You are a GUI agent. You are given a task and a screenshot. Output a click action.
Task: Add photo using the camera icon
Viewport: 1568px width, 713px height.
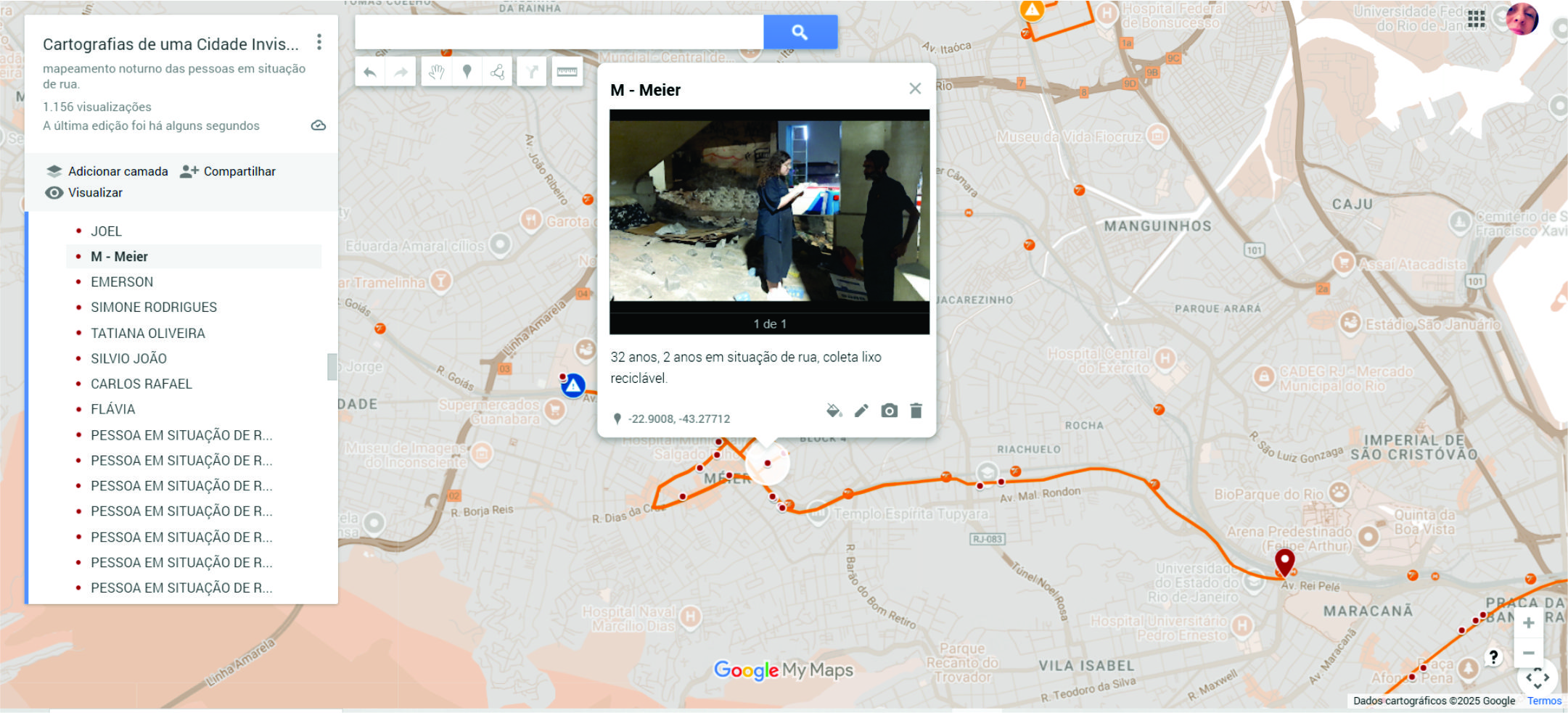(x=889, y=411)
